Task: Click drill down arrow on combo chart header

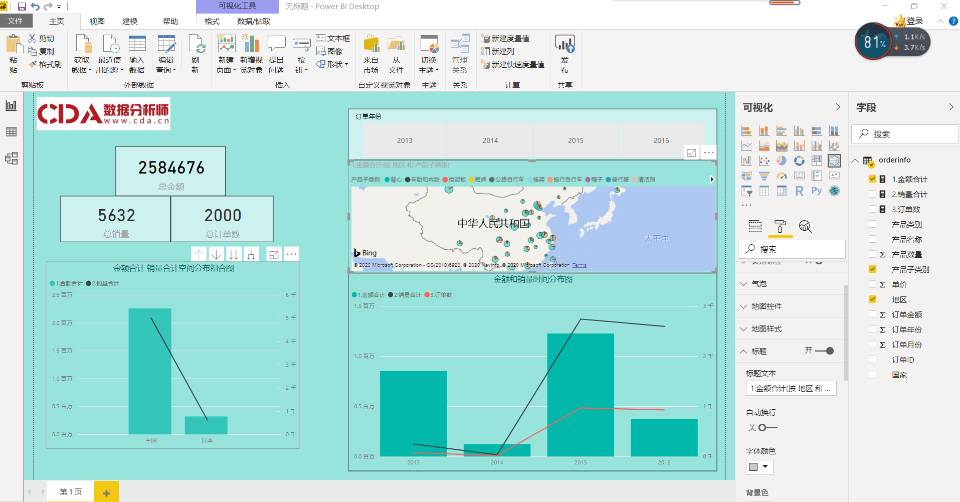Action: tap(216, 254)
